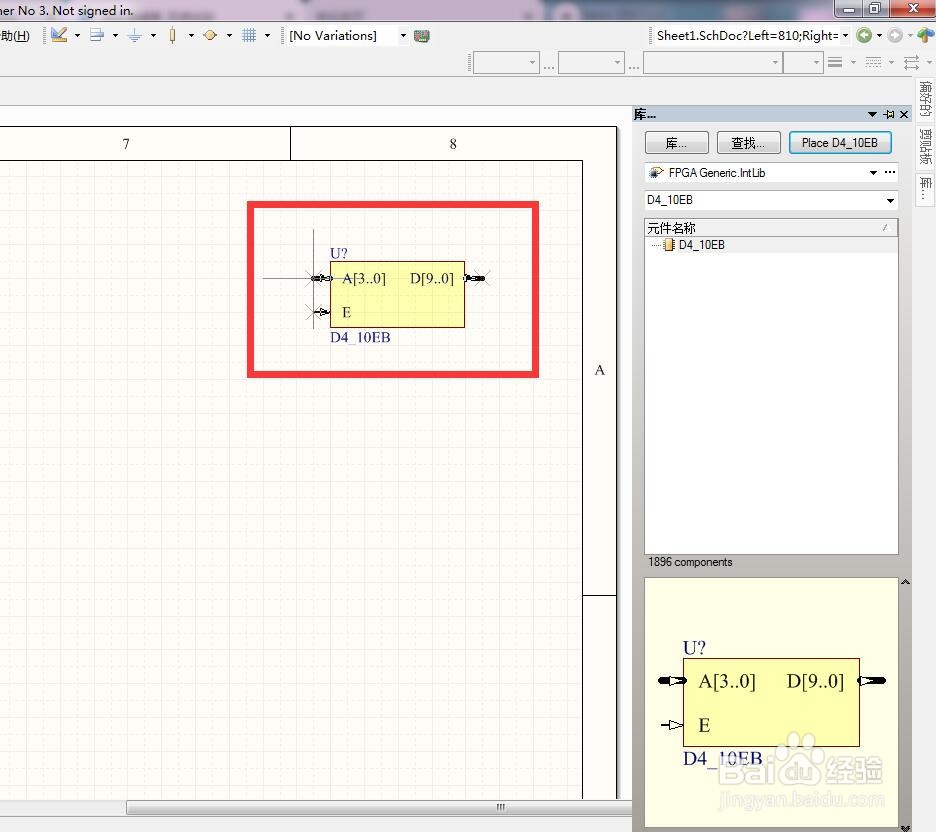
Task: Expand the Grids dropdown arrow
Action: point(267,36)
